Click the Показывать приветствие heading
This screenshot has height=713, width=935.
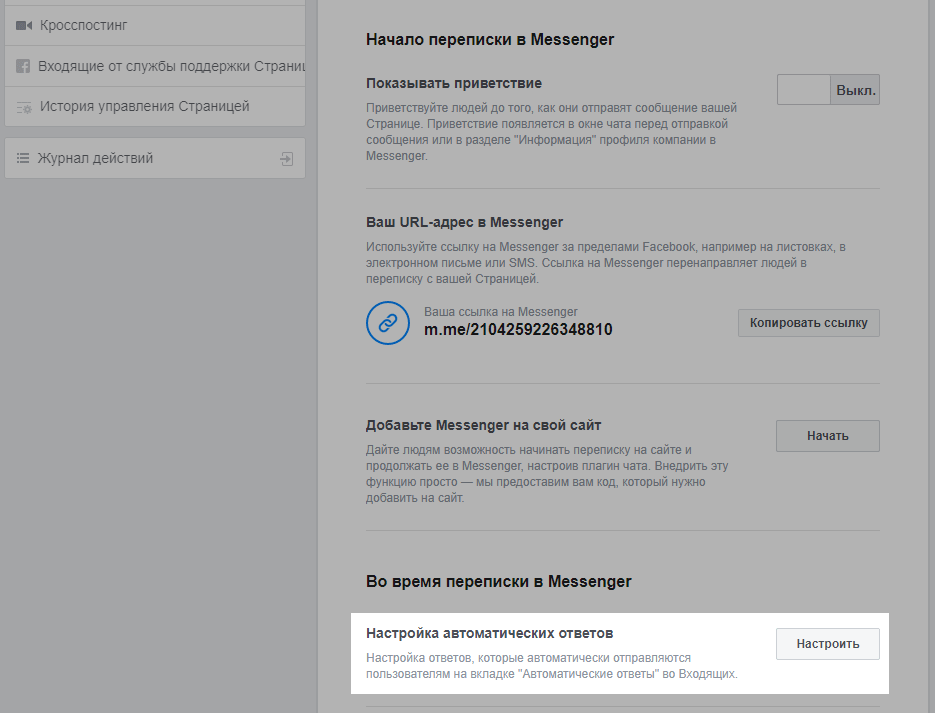(453, 83)
